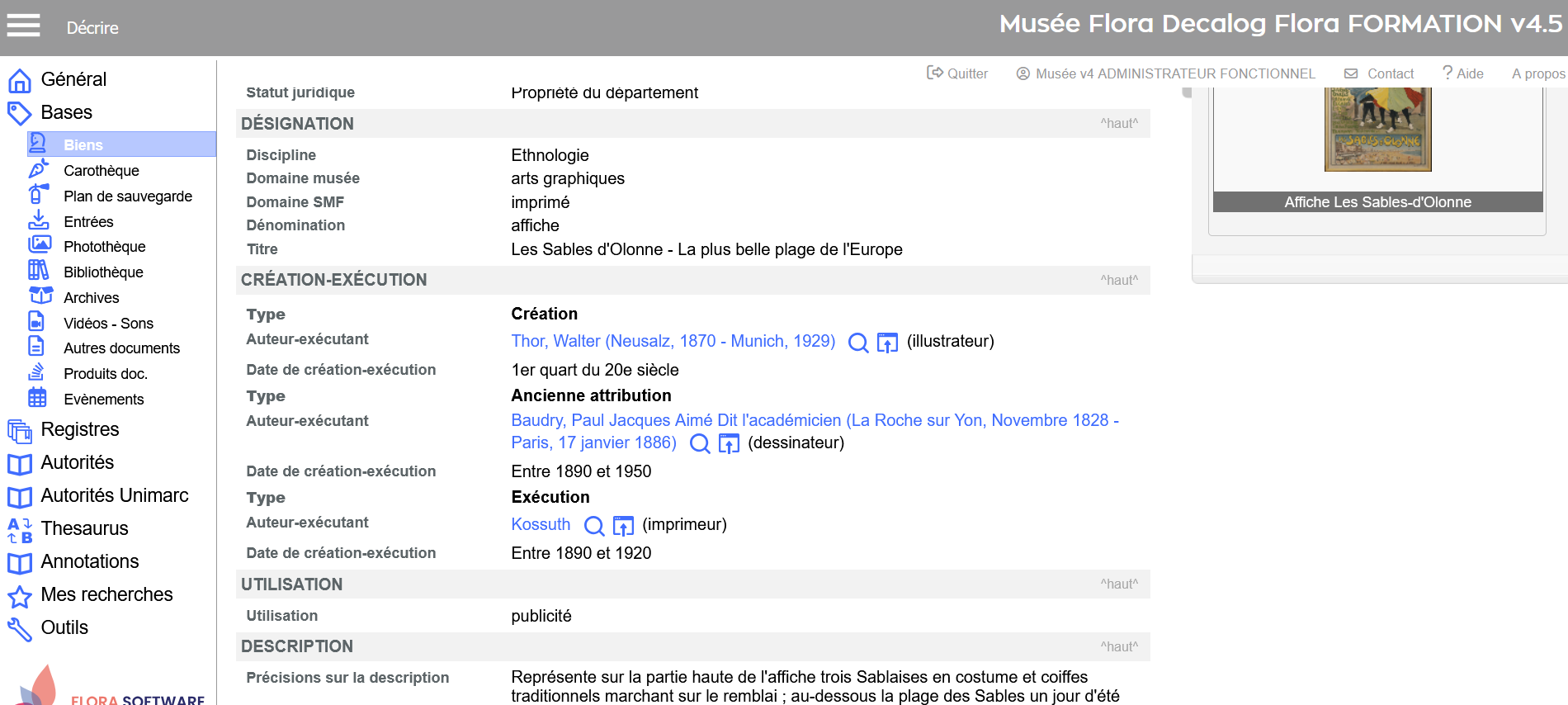Open the hamburger menu icon

[23, 26]
